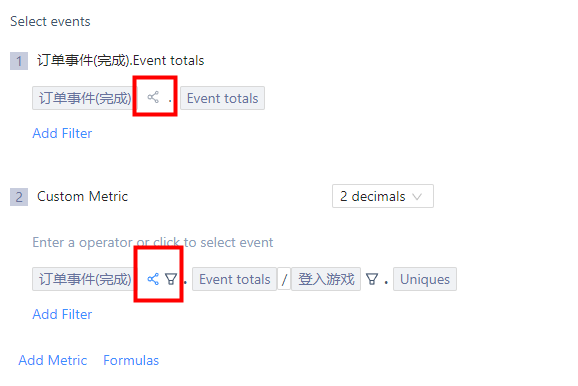This screenshot has height=386, width=578.
Task: Change Event totals aggregation in Custom Metric
Action: click(x=234, y=279)
